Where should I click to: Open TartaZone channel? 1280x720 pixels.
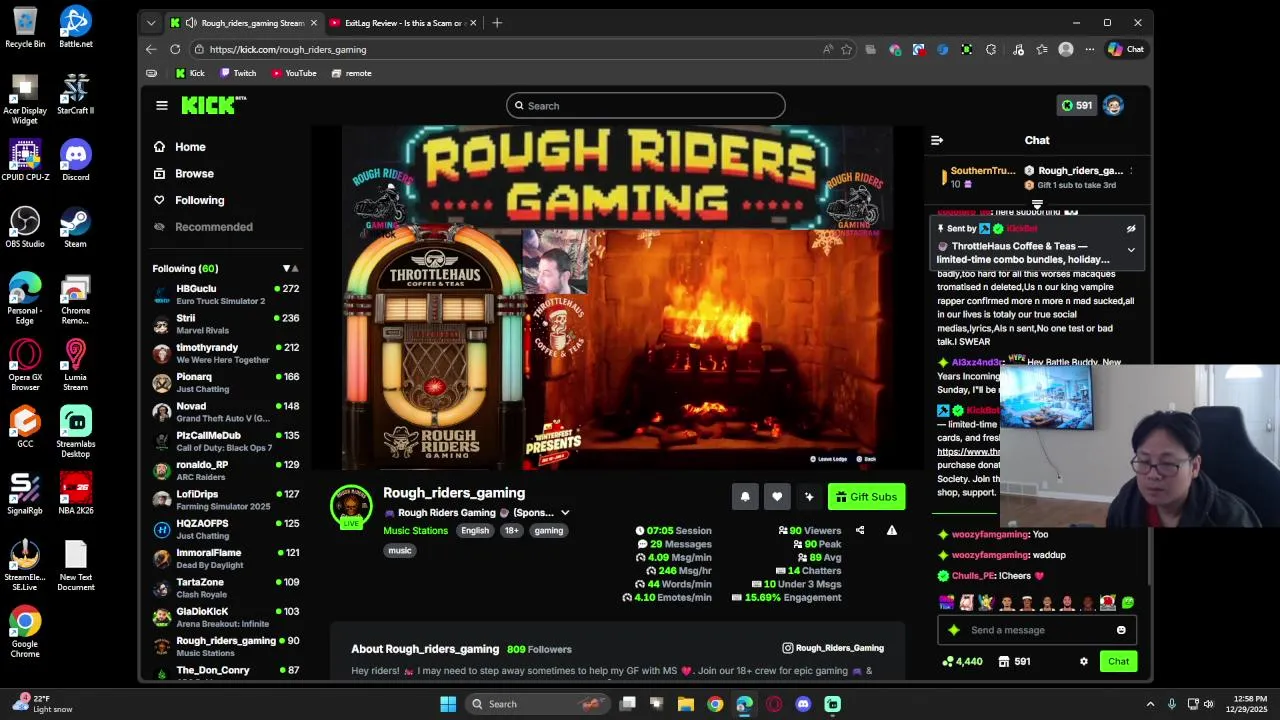[x=226, y=588]
